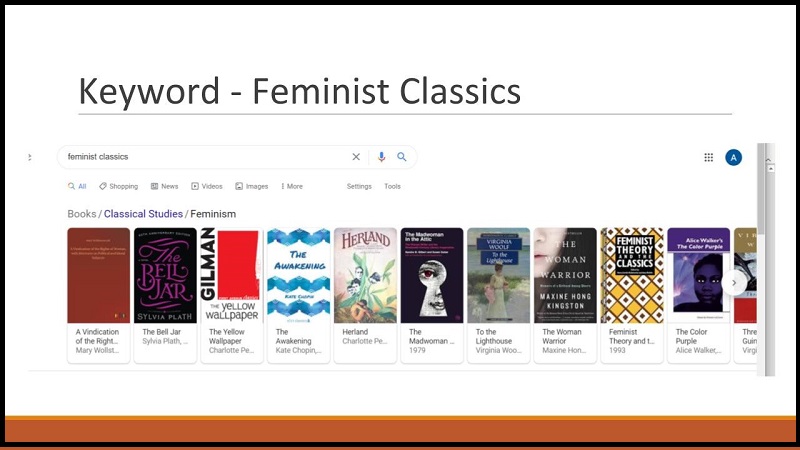800x450 pixels.
Task: Switch to Images results tab
Action: pyautogui.click(x=252, y=186)
